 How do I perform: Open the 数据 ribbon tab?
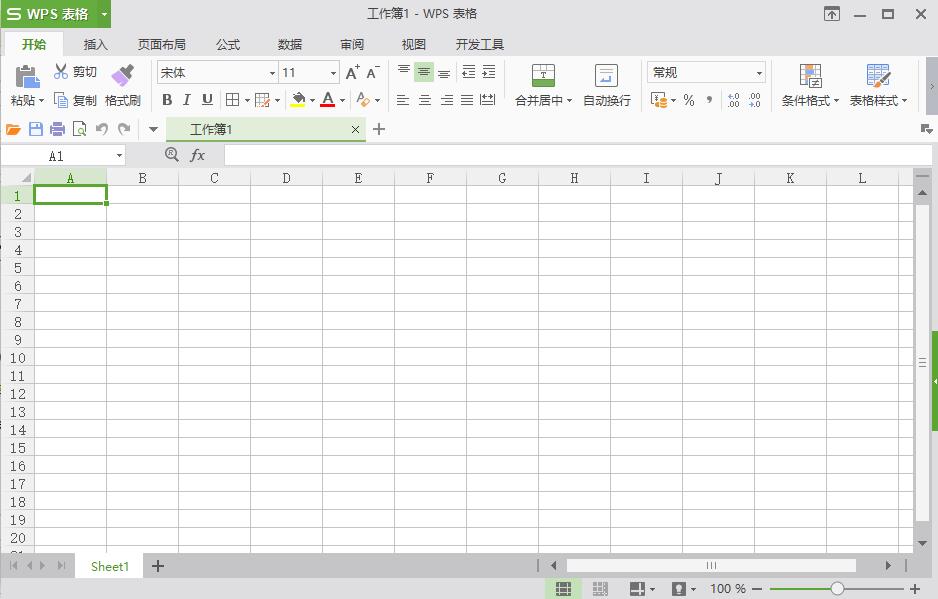coord(289,44)
